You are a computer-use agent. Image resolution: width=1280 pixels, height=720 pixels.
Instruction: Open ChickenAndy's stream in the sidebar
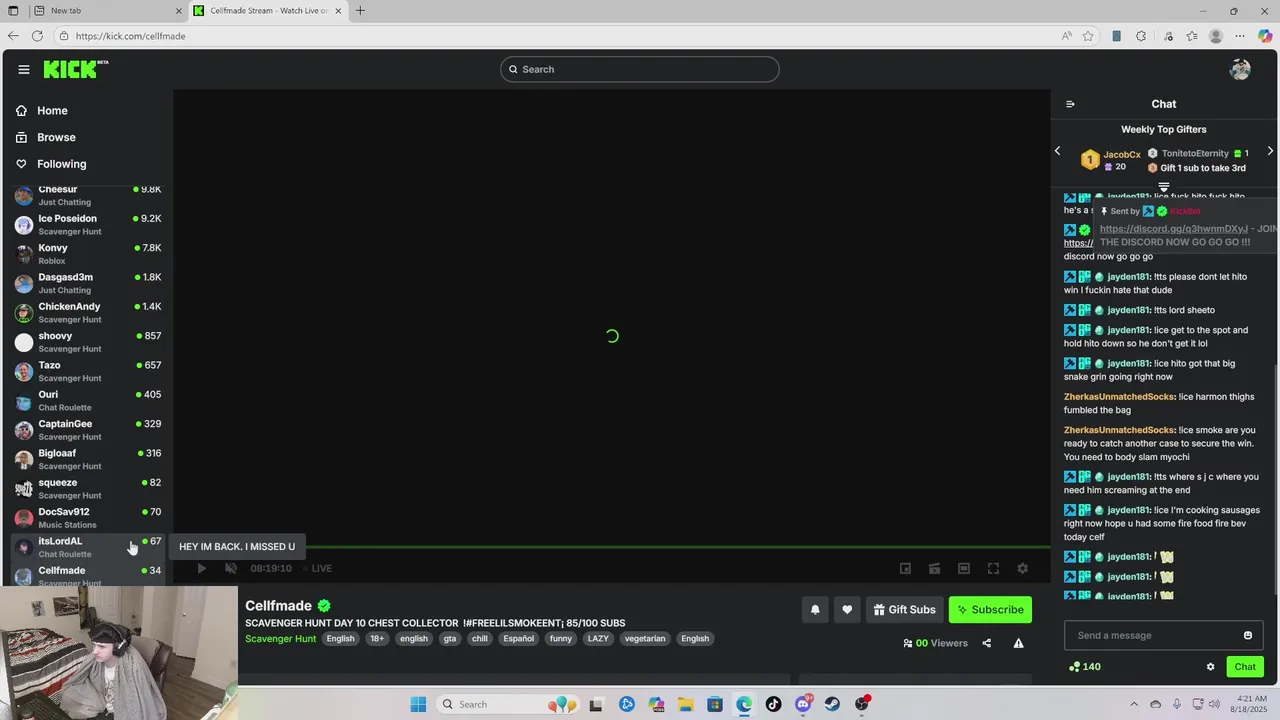(88, 313)
